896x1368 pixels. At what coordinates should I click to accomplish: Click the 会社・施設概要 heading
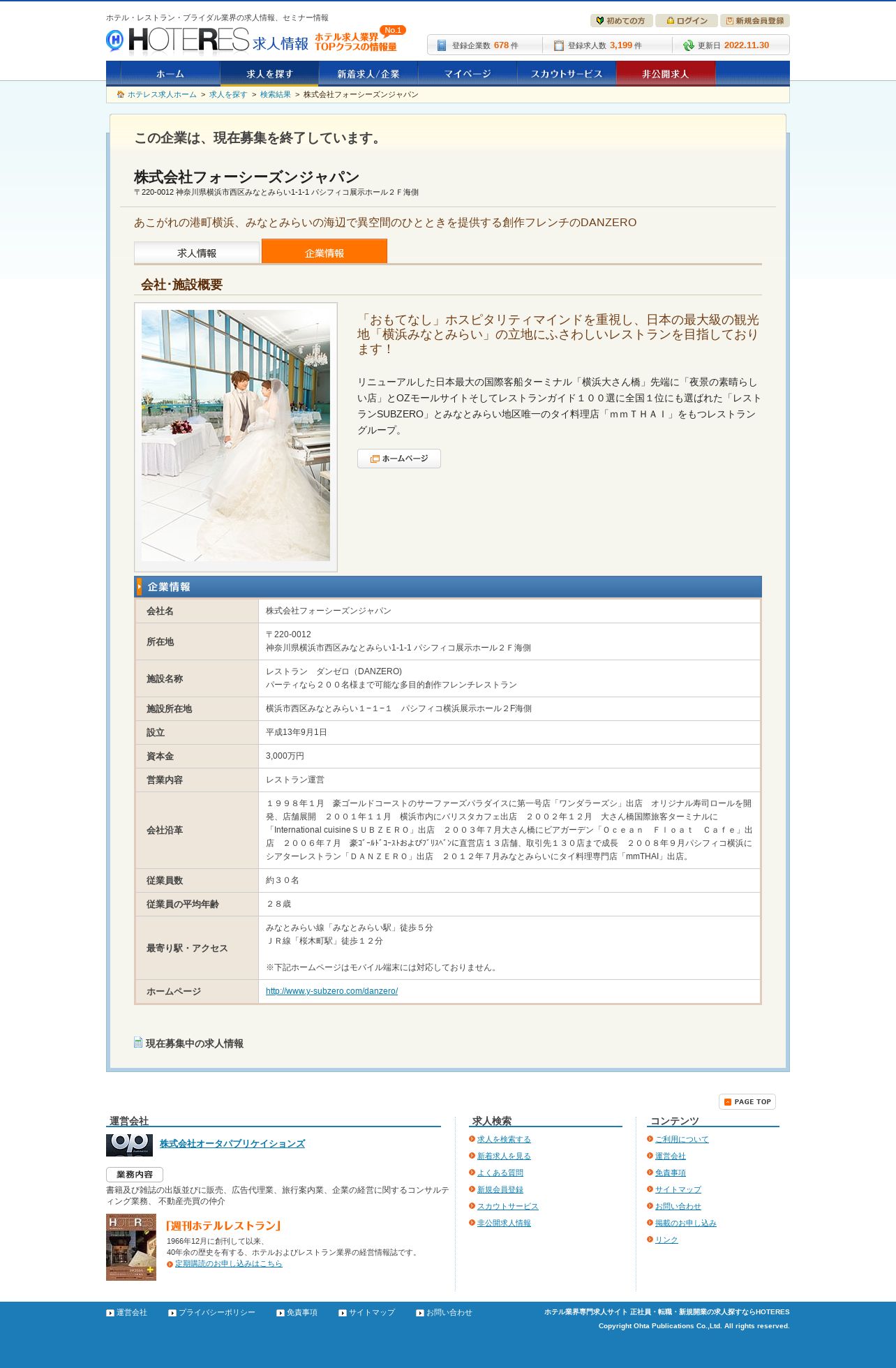pos(181,284)
